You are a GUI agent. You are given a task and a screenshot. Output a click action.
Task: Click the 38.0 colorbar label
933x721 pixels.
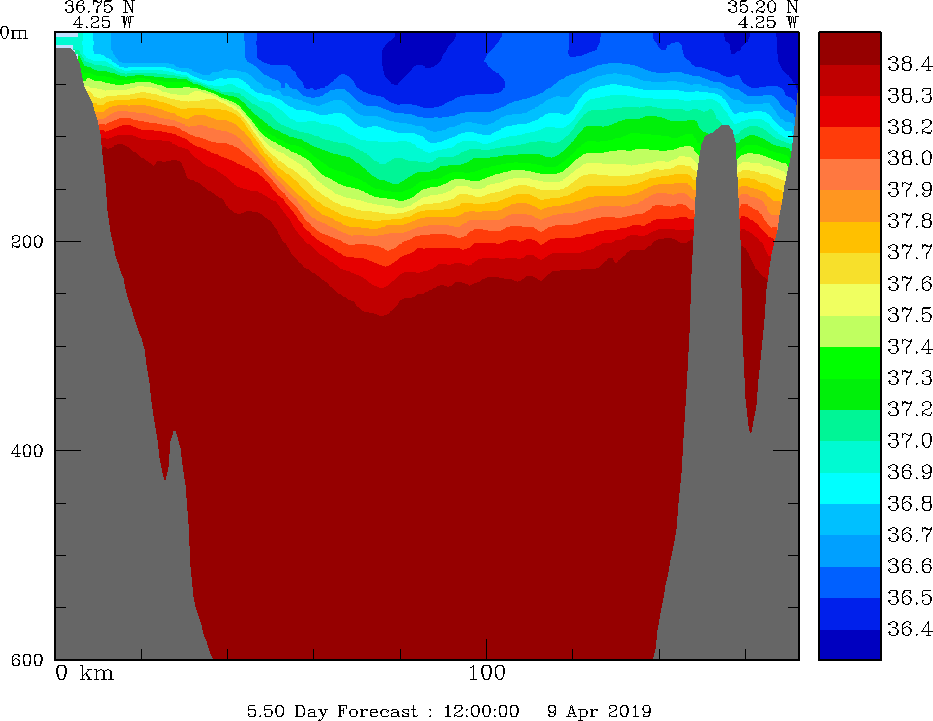pyautogui.click(x=910, y=158)
